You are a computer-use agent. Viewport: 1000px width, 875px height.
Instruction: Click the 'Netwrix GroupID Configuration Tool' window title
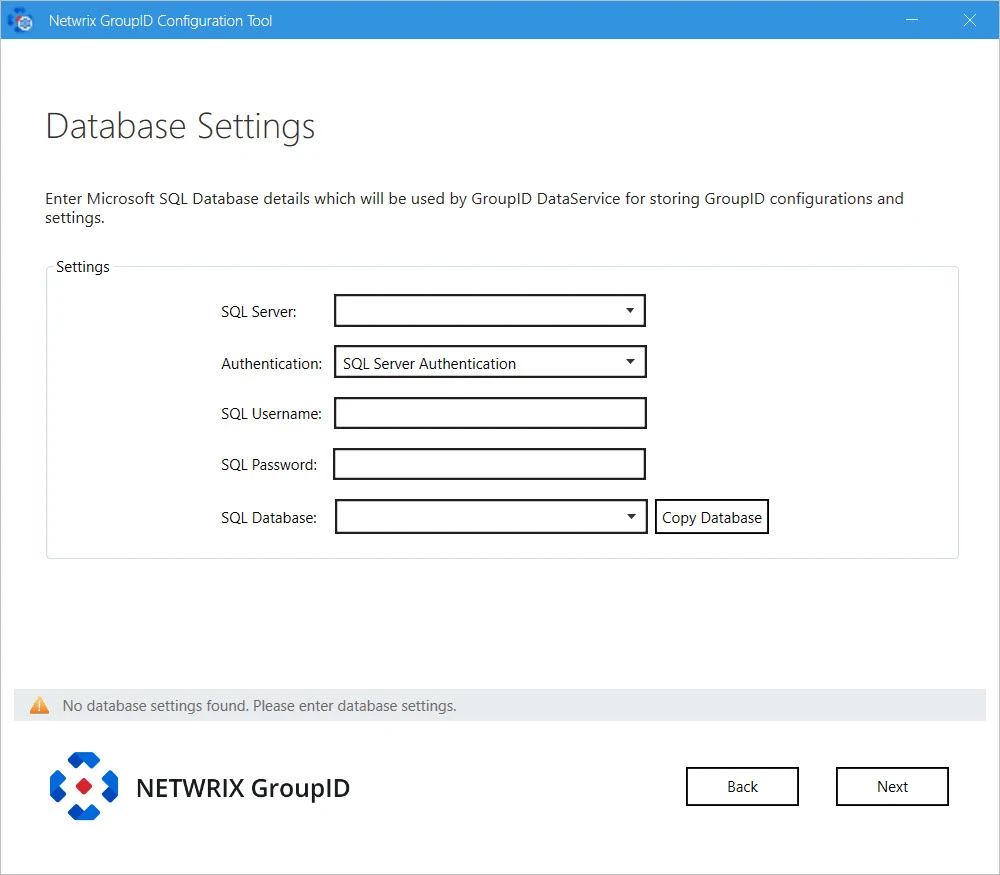tap(161, 21)
